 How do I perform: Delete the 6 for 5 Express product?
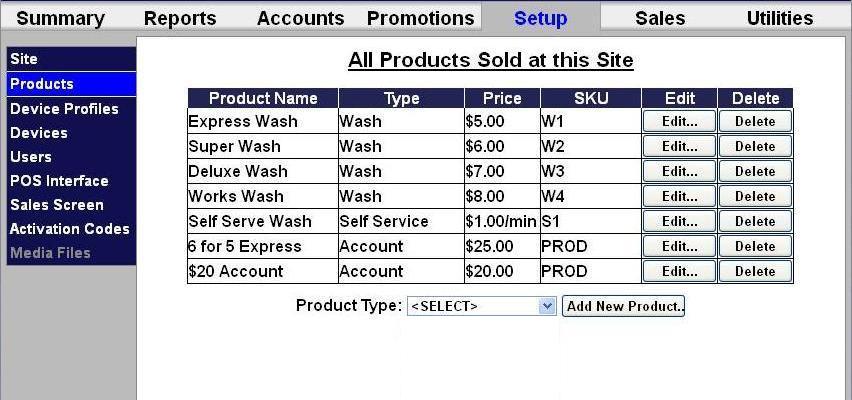click(755, 246)
